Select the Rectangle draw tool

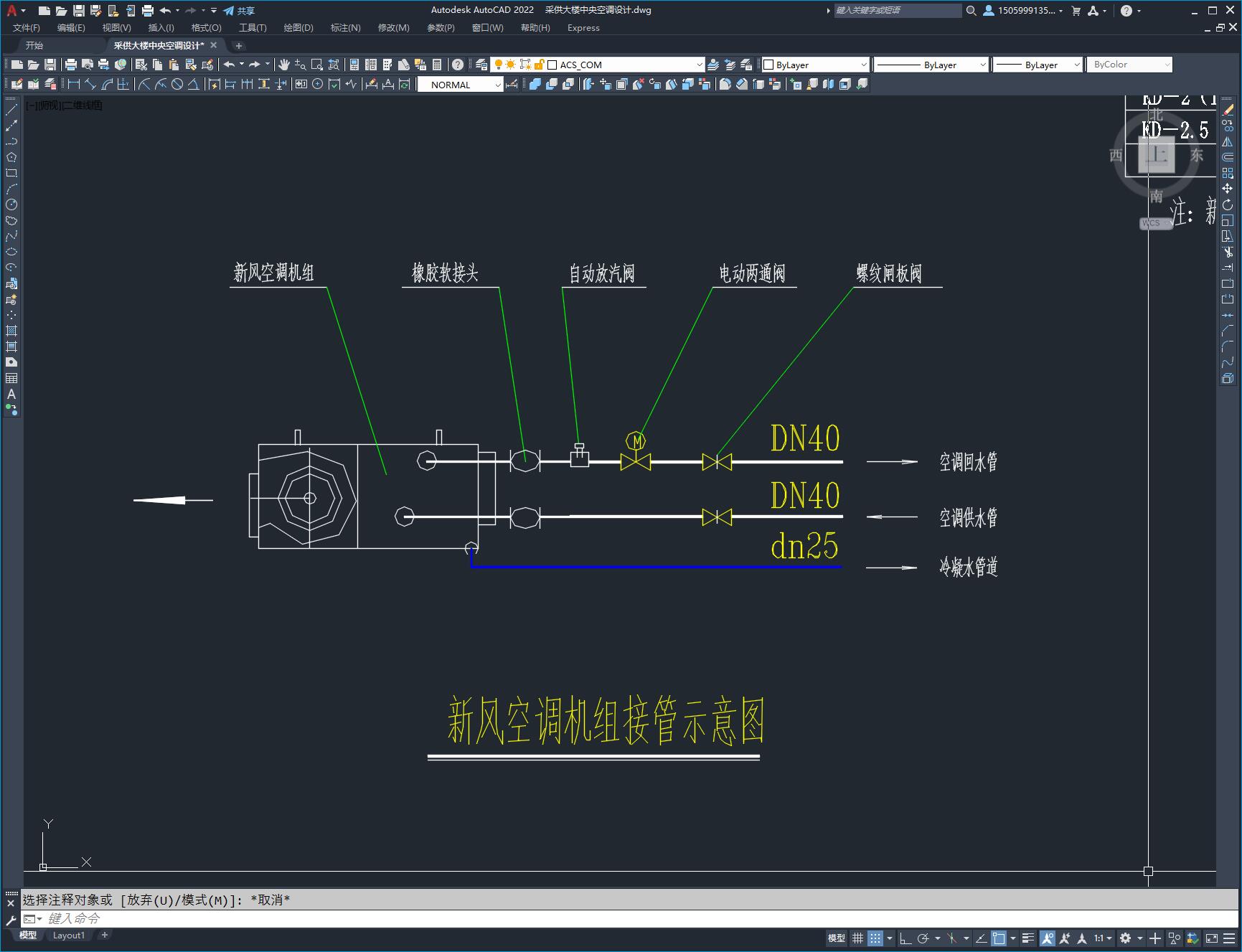point(11,173)
